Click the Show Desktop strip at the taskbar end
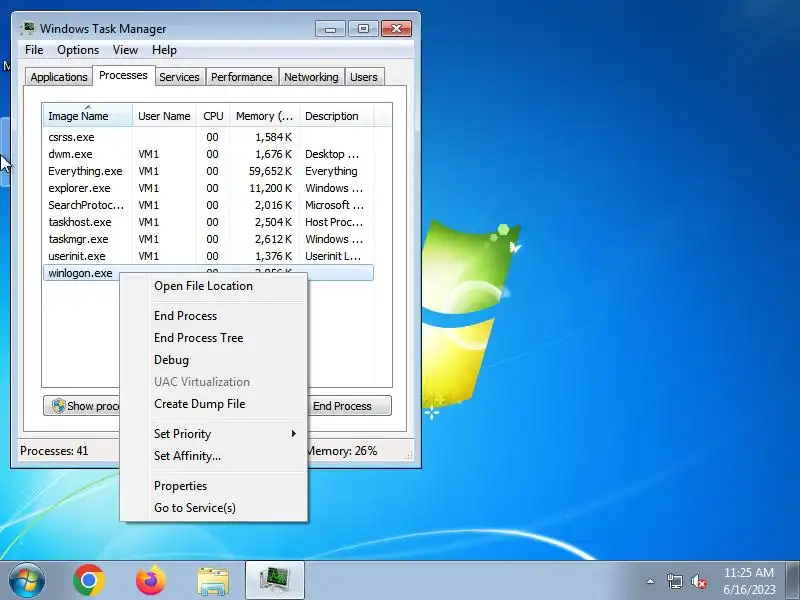This screenshot has height=600, width=800. tap(793, 581)
